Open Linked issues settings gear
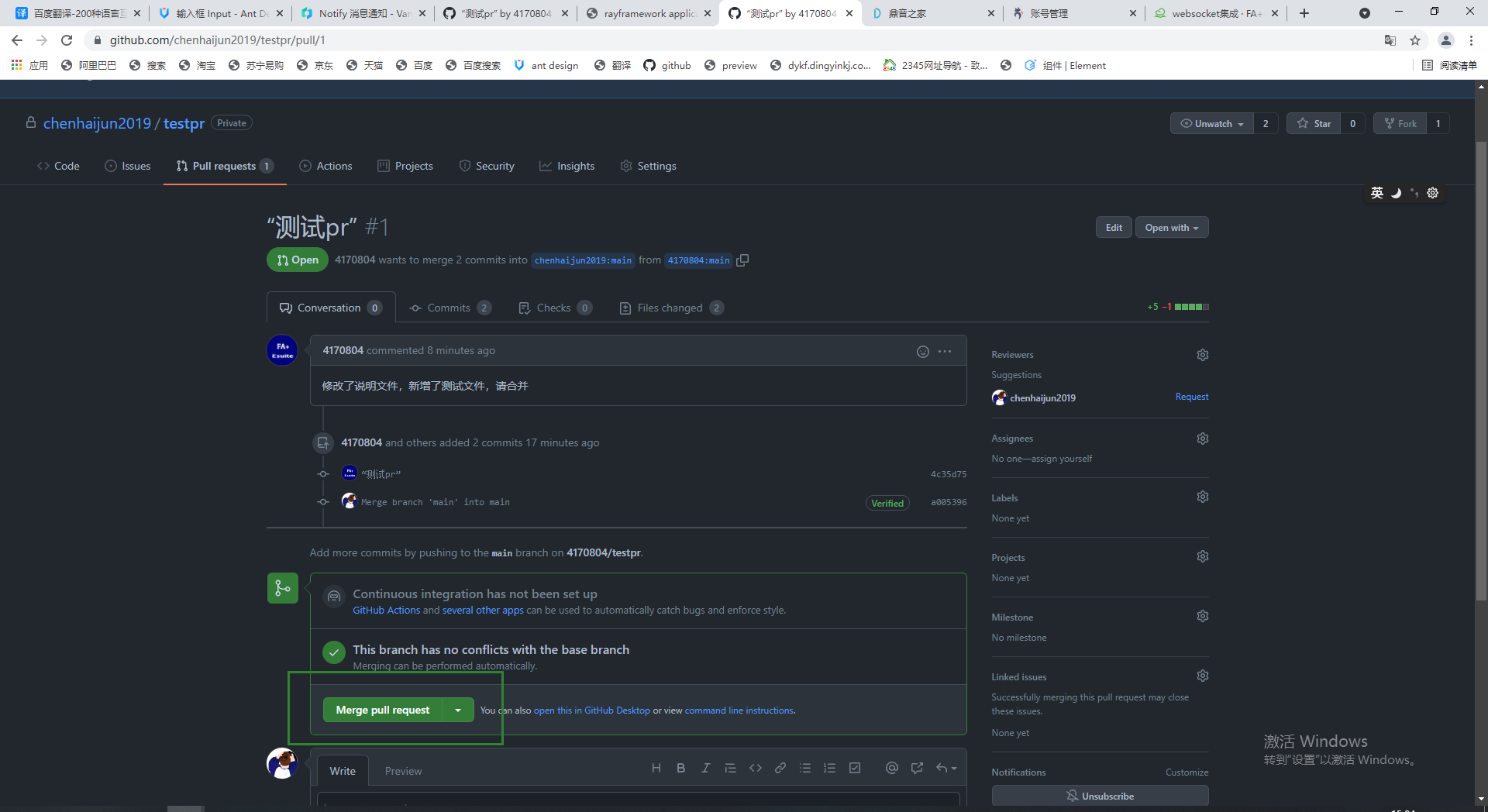Screen dimensions: 1488x812 tap(1203, 676)
